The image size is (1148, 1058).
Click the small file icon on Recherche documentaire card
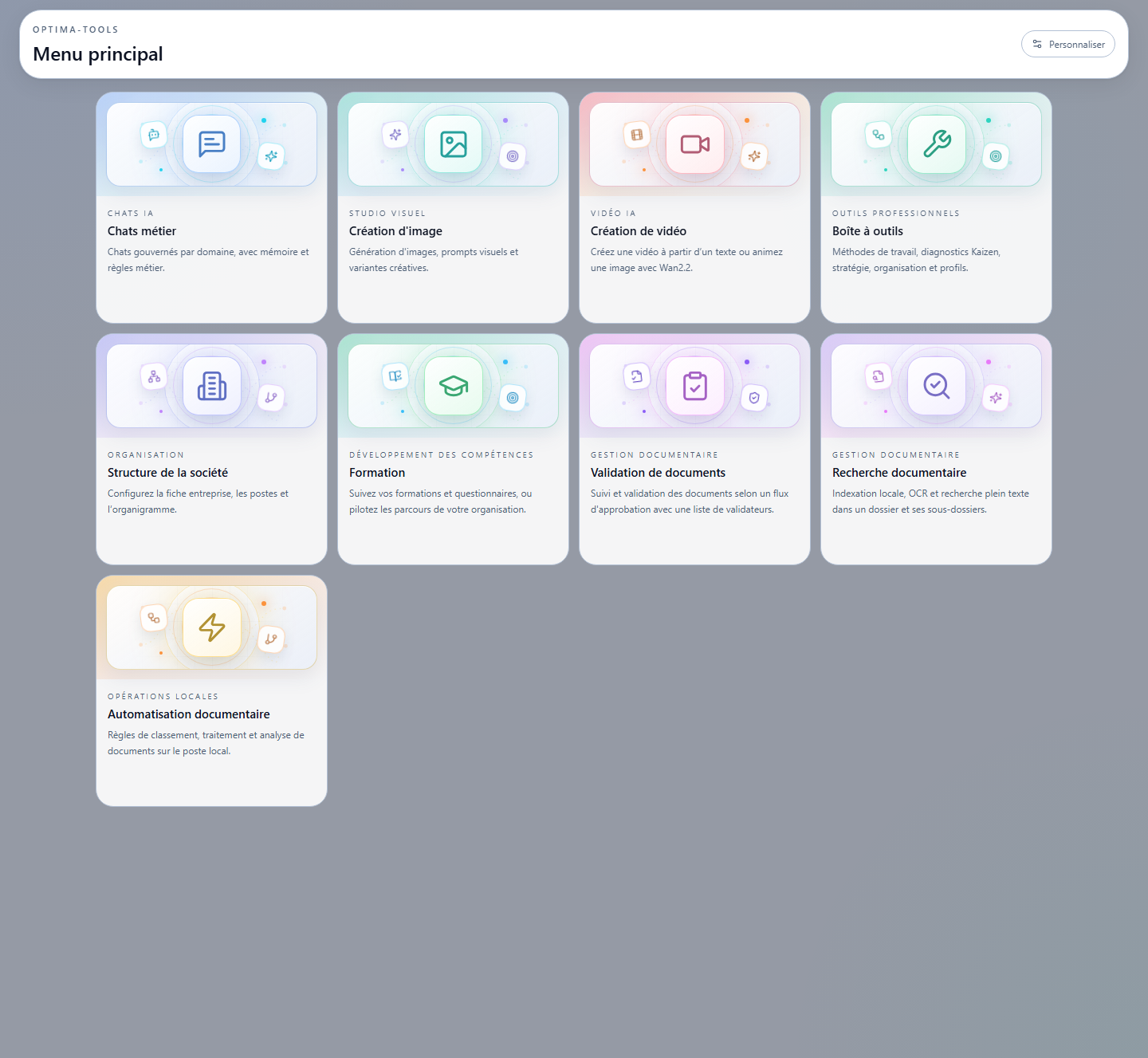[878, 376]
